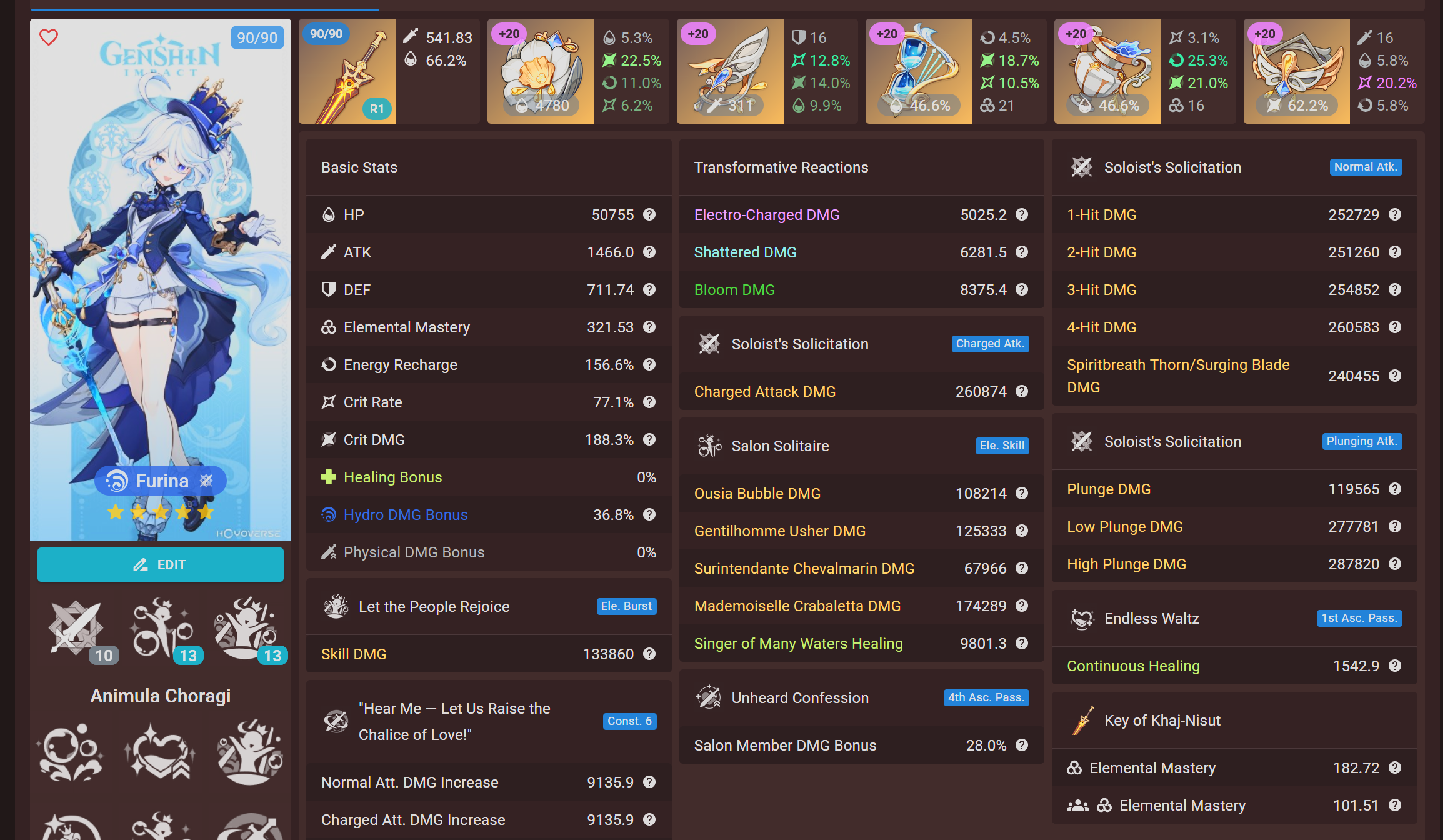Show the DEF formula help icon
The width and height of the screenshot is (1443, 840).
[x=649, y=289]
